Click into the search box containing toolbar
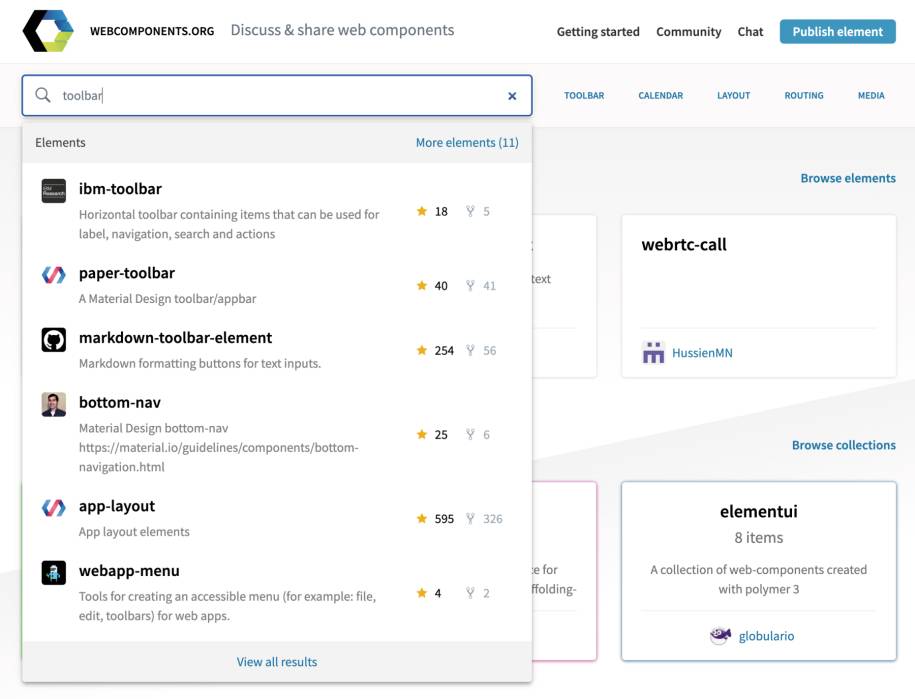Viewport: 915px width, 699px height. point(277,95)
